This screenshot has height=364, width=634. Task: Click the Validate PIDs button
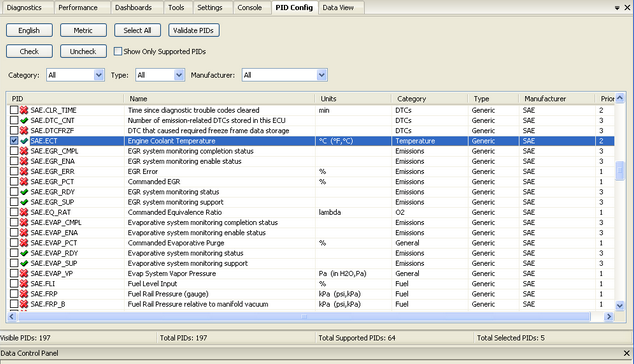(x=194, y=30)
